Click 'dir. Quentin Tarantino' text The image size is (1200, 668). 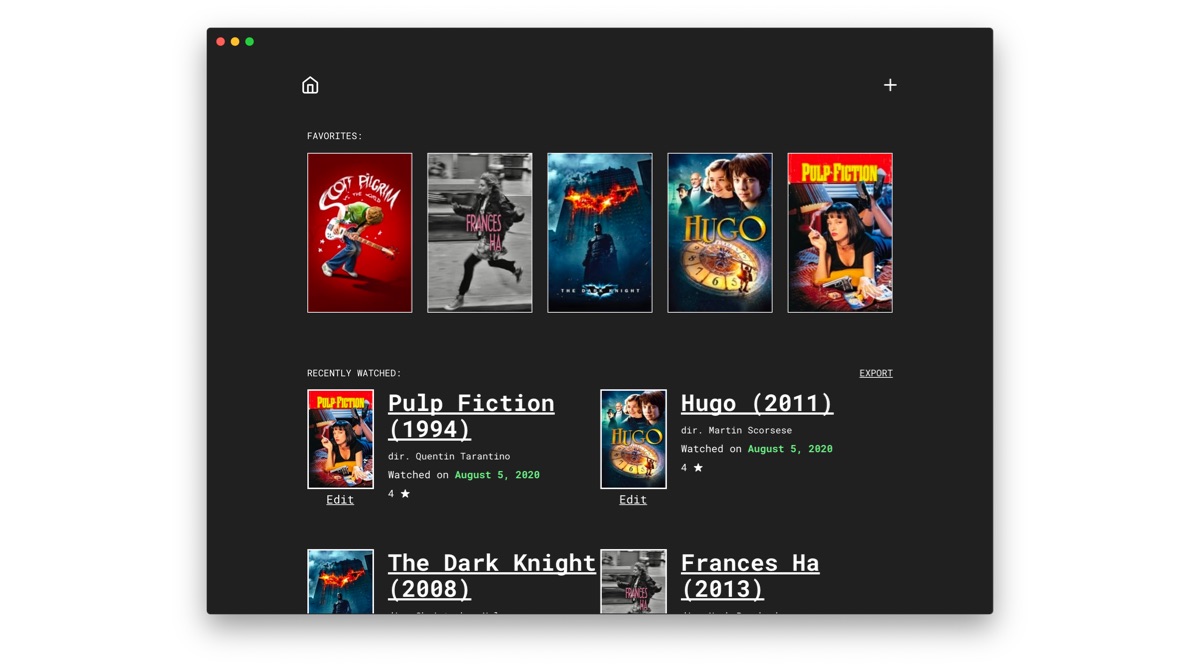(x=449, y=456)
